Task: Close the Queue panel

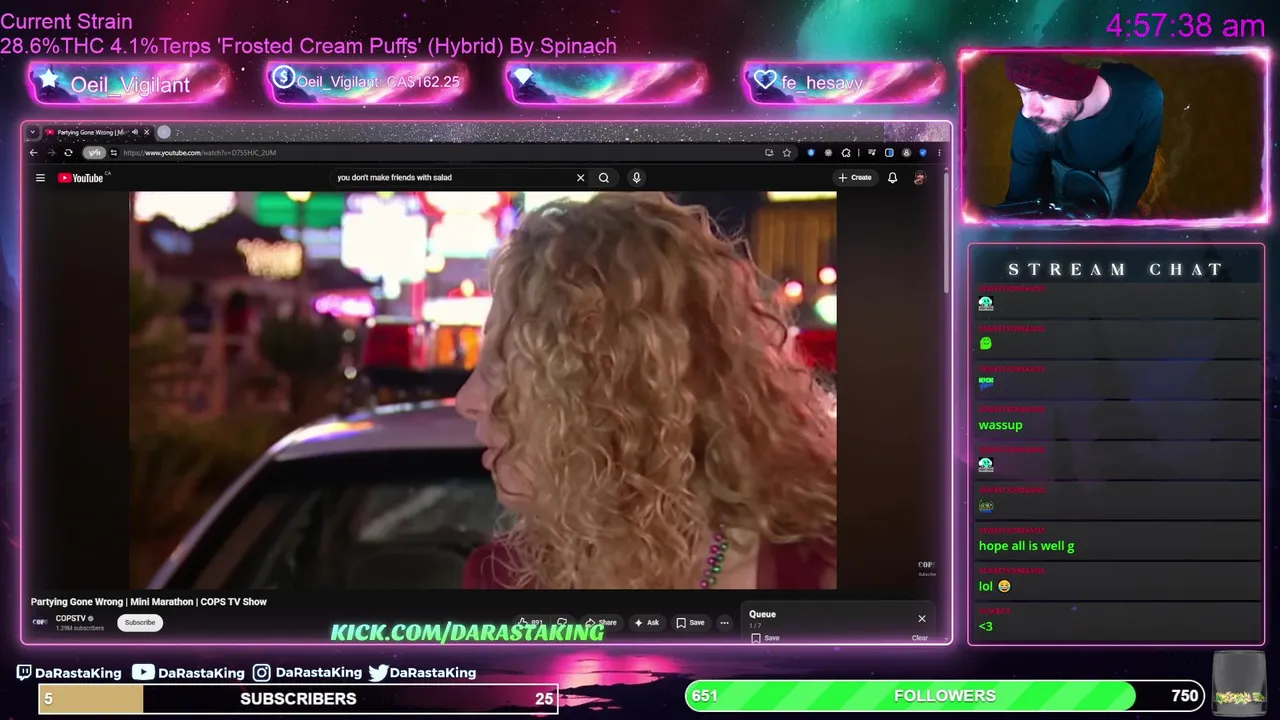Action: tap(922, 618)
